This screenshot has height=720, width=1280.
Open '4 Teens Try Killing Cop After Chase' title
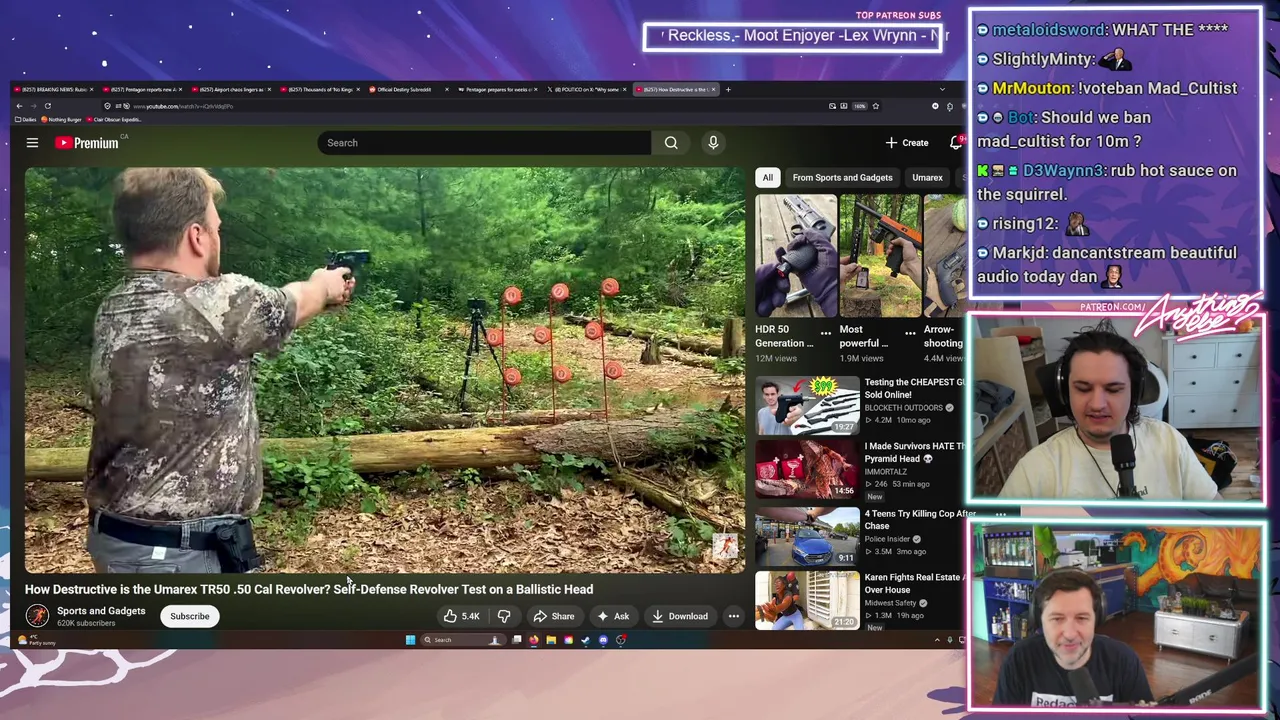920,520
